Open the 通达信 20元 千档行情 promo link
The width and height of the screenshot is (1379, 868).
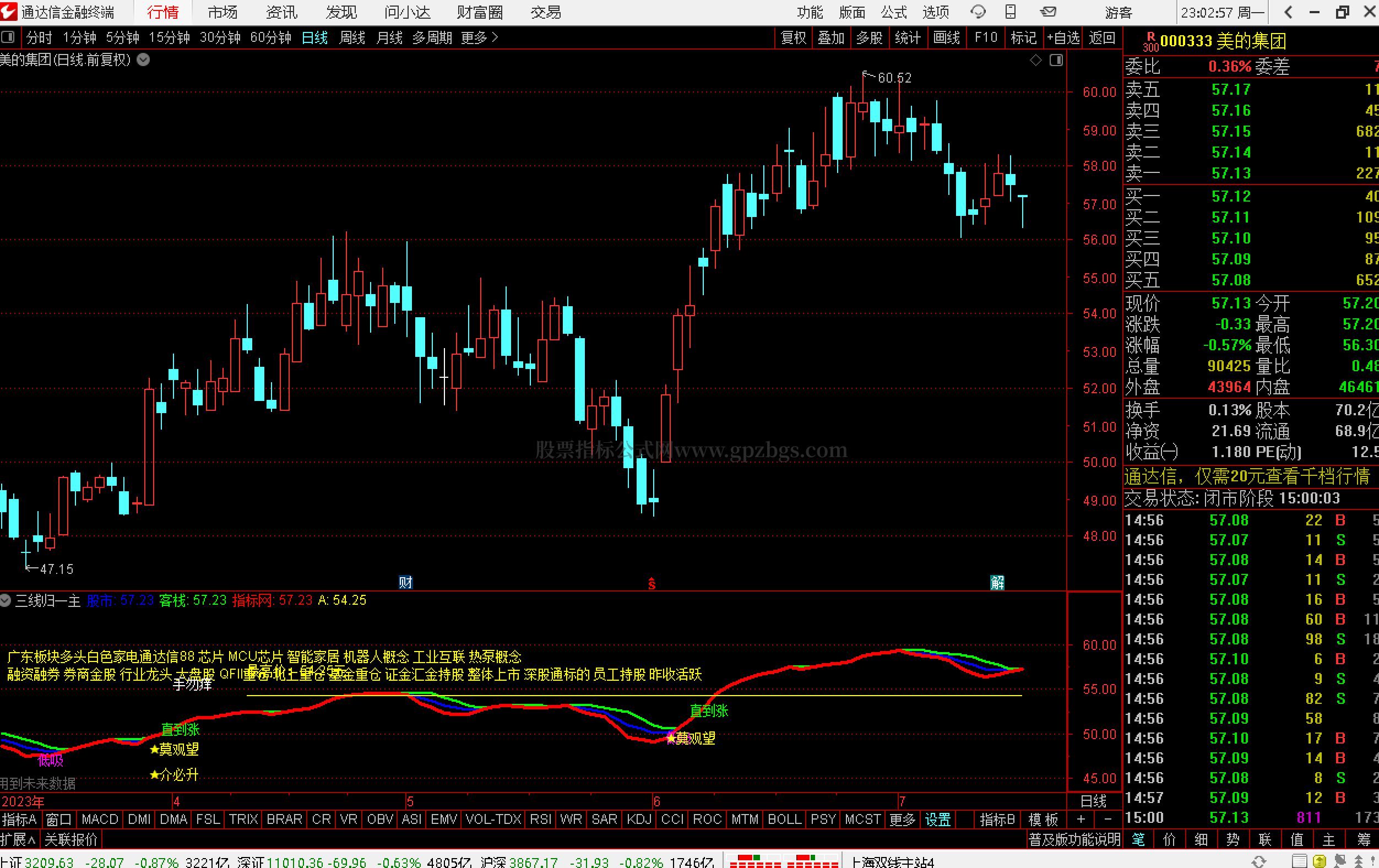pyautogui.click(x=1247, y=476)
